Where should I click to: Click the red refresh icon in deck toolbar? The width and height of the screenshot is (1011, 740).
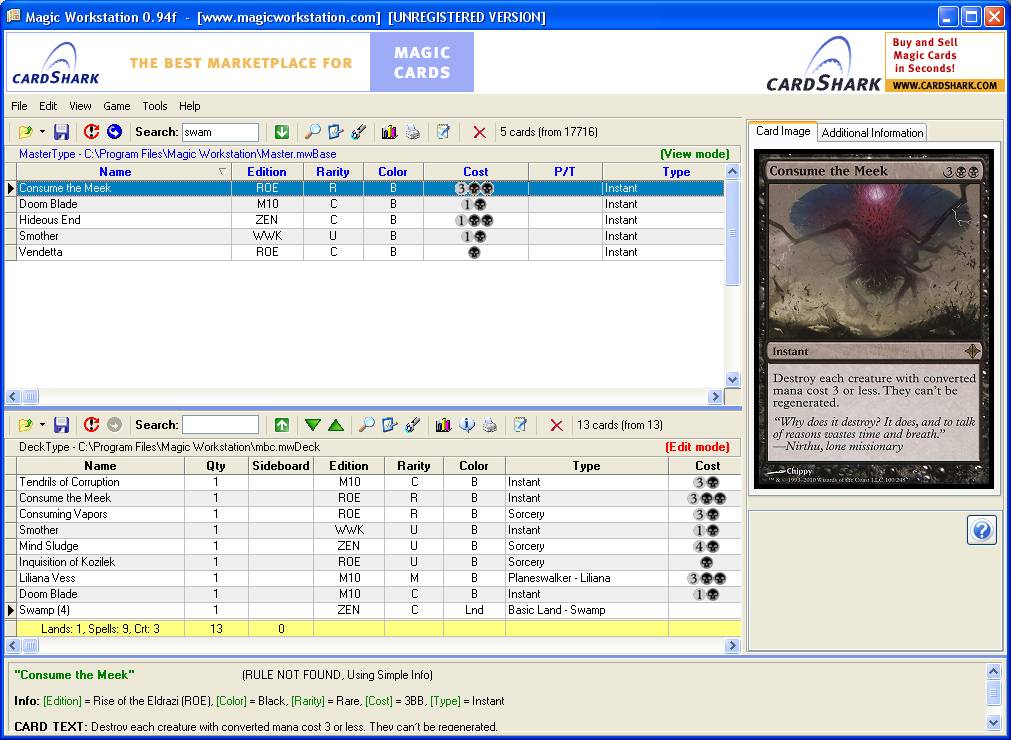coord(91,425)
